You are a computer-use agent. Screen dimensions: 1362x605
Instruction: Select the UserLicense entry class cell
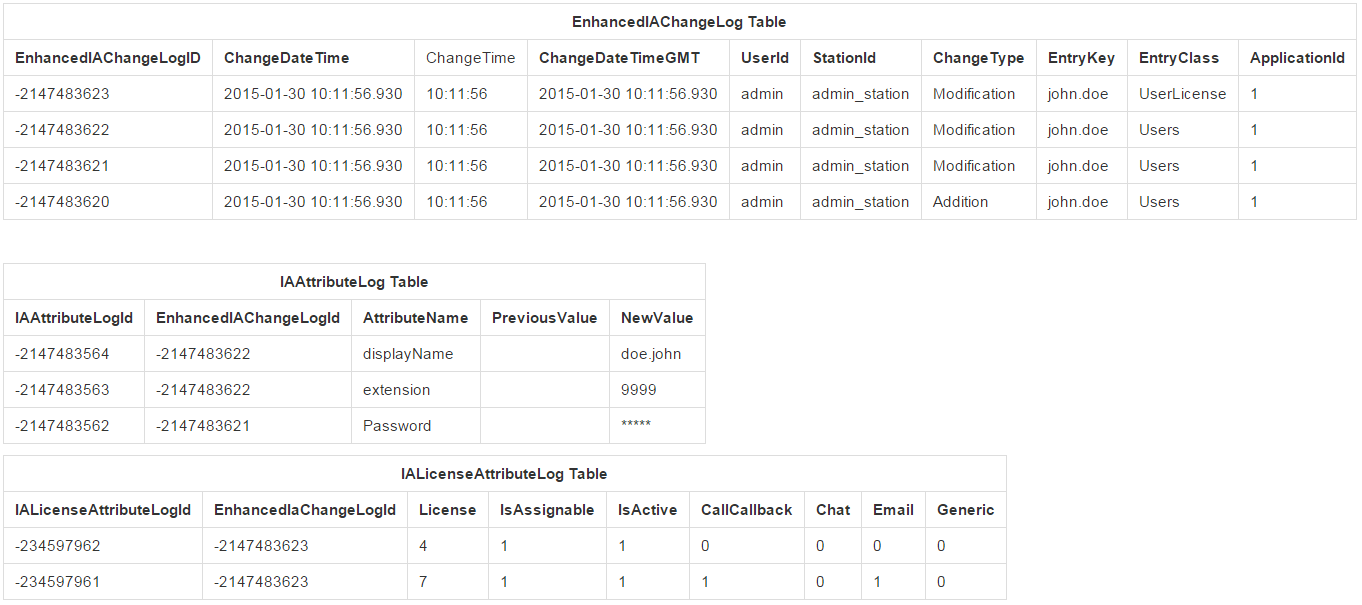[1182, 94]
